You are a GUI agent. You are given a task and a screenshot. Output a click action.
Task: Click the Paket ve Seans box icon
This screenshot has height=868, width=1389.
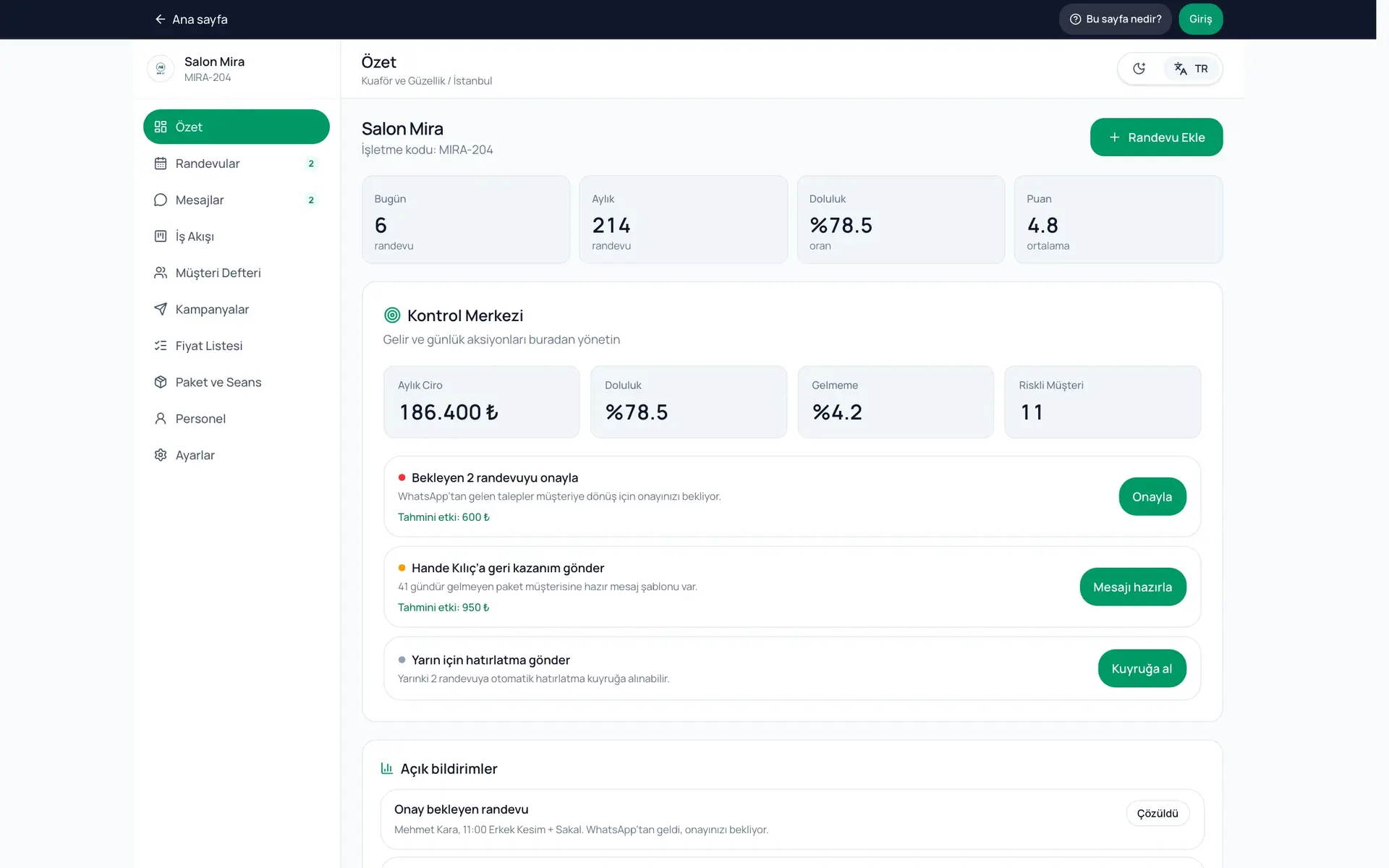pos(161,382)
